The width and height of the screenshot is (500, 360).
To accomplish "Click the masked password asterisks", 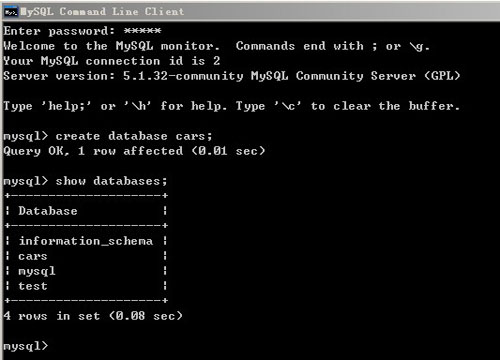I will point(143,31).
